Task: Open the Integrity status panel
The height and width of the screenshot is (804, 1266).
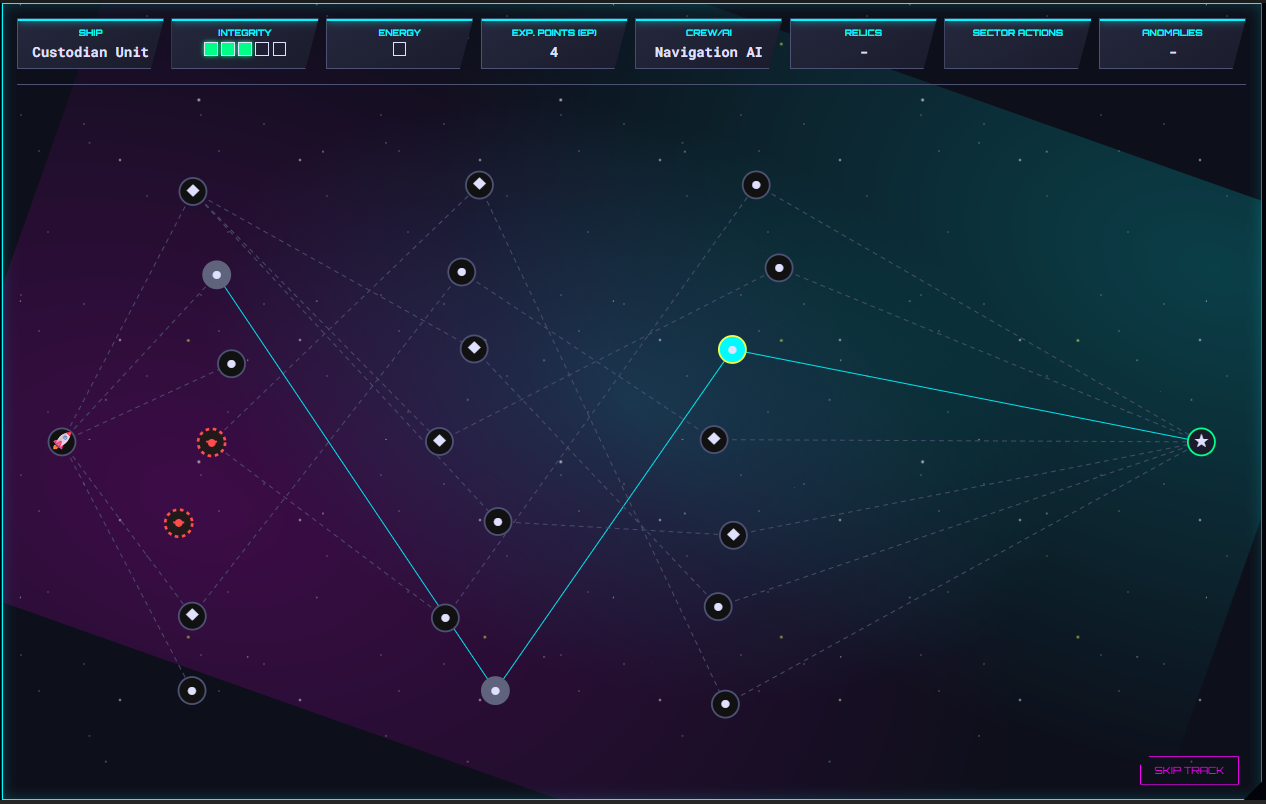Action: pyautogui.click(x=244, y=44)
